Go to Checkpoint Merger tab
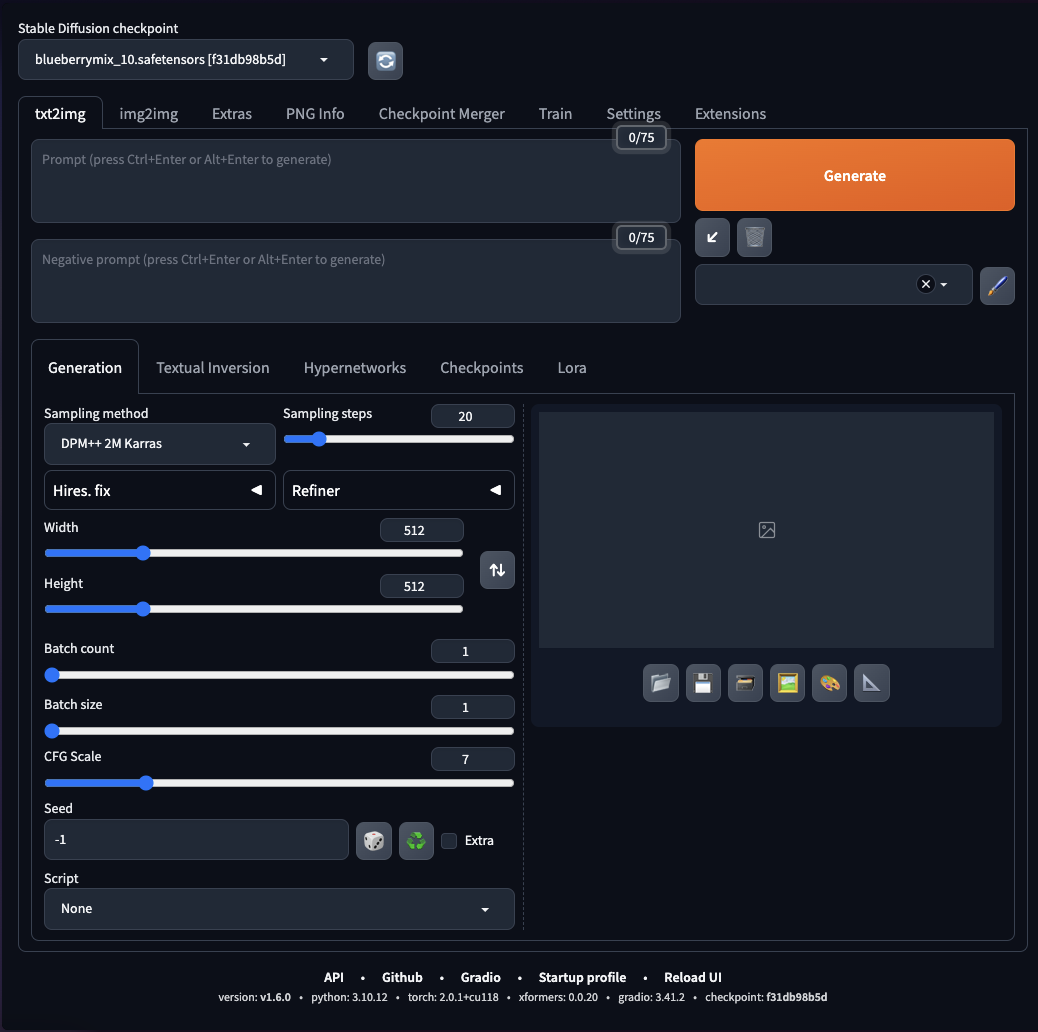This screenshot has width=1038, height=1032. click(442, 114)
